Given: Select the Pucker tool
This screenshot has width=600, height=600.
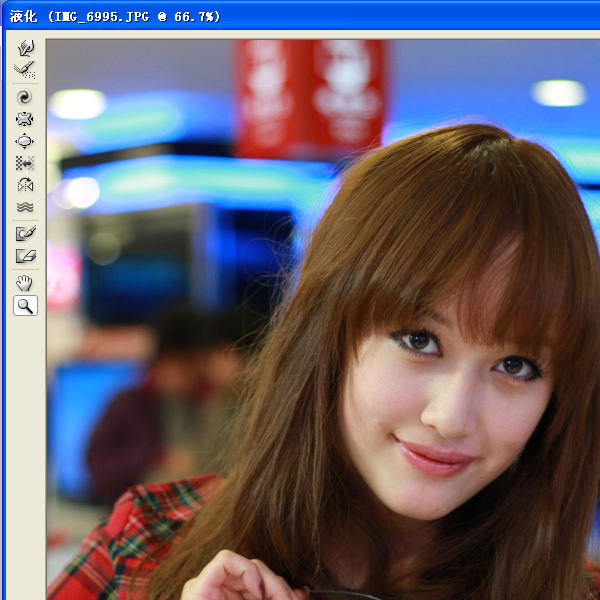Looking at the screenshot, I should pos(25,119).
